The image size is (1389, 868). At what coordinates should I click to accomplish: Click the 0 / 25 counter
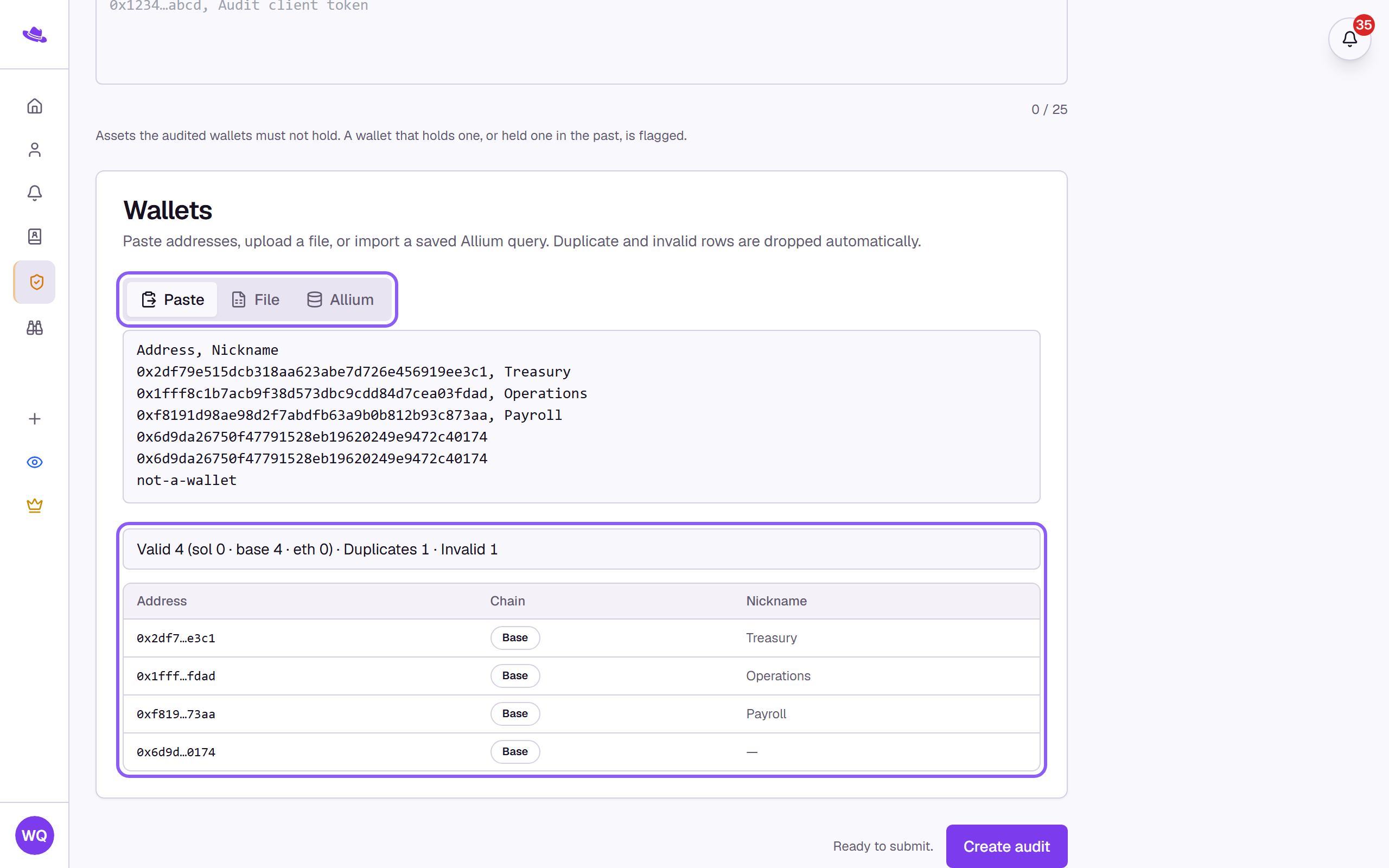click(1049, 109)
